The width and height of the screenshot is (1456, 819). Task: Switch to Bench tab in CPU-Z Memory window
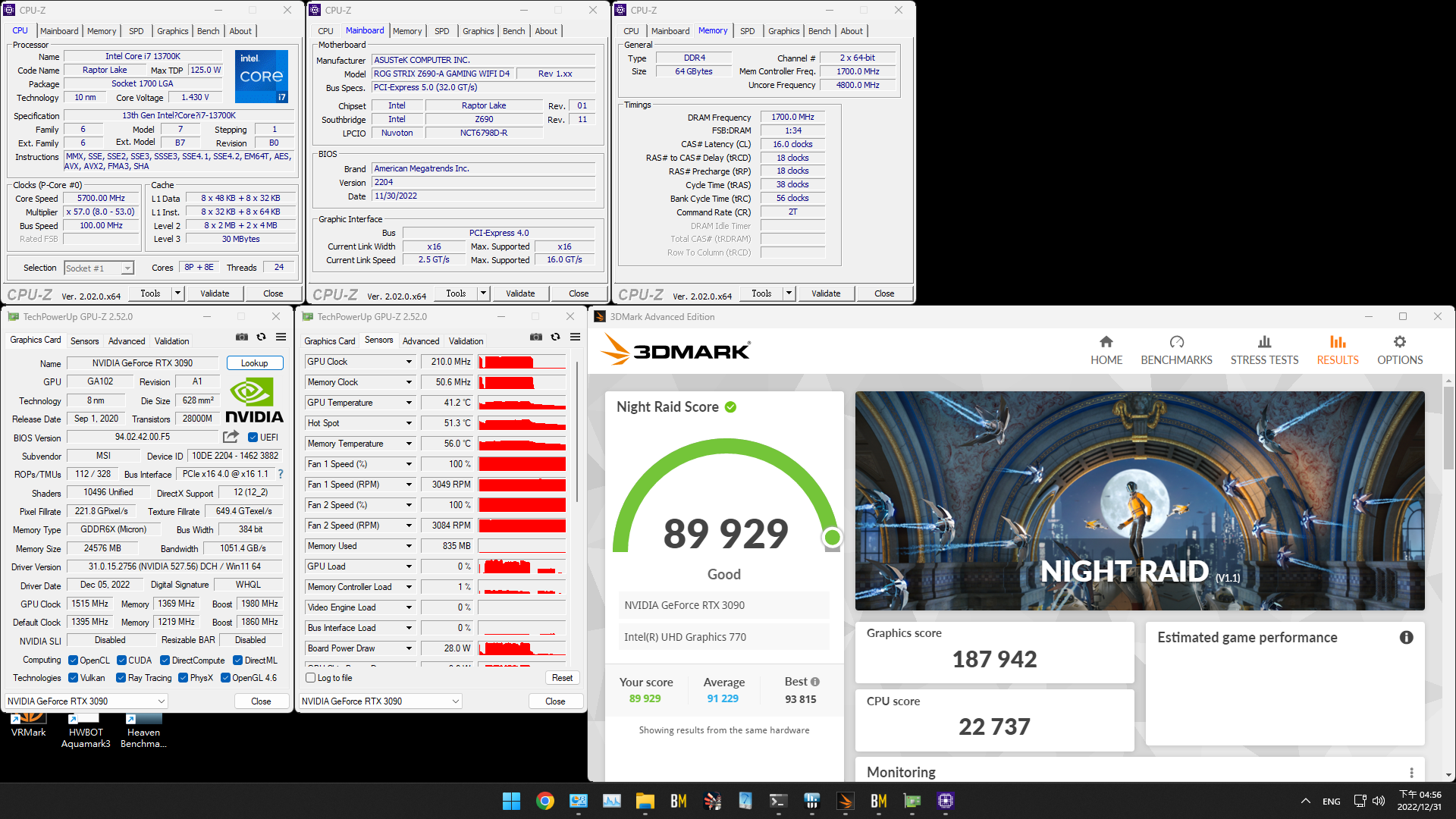click(x=819, y=31)
